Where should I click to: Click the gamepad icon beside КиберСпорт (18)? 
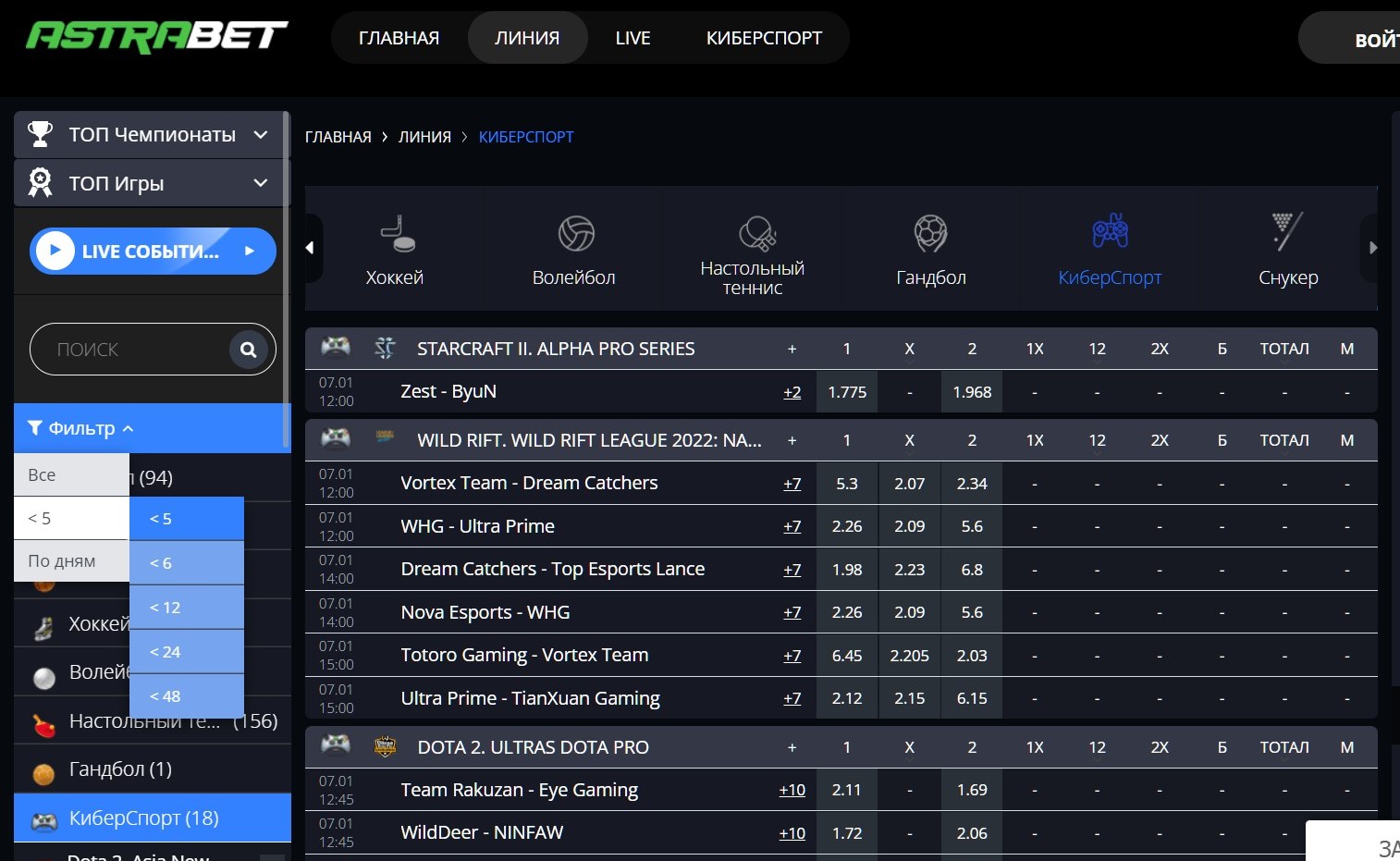point(44,821)
